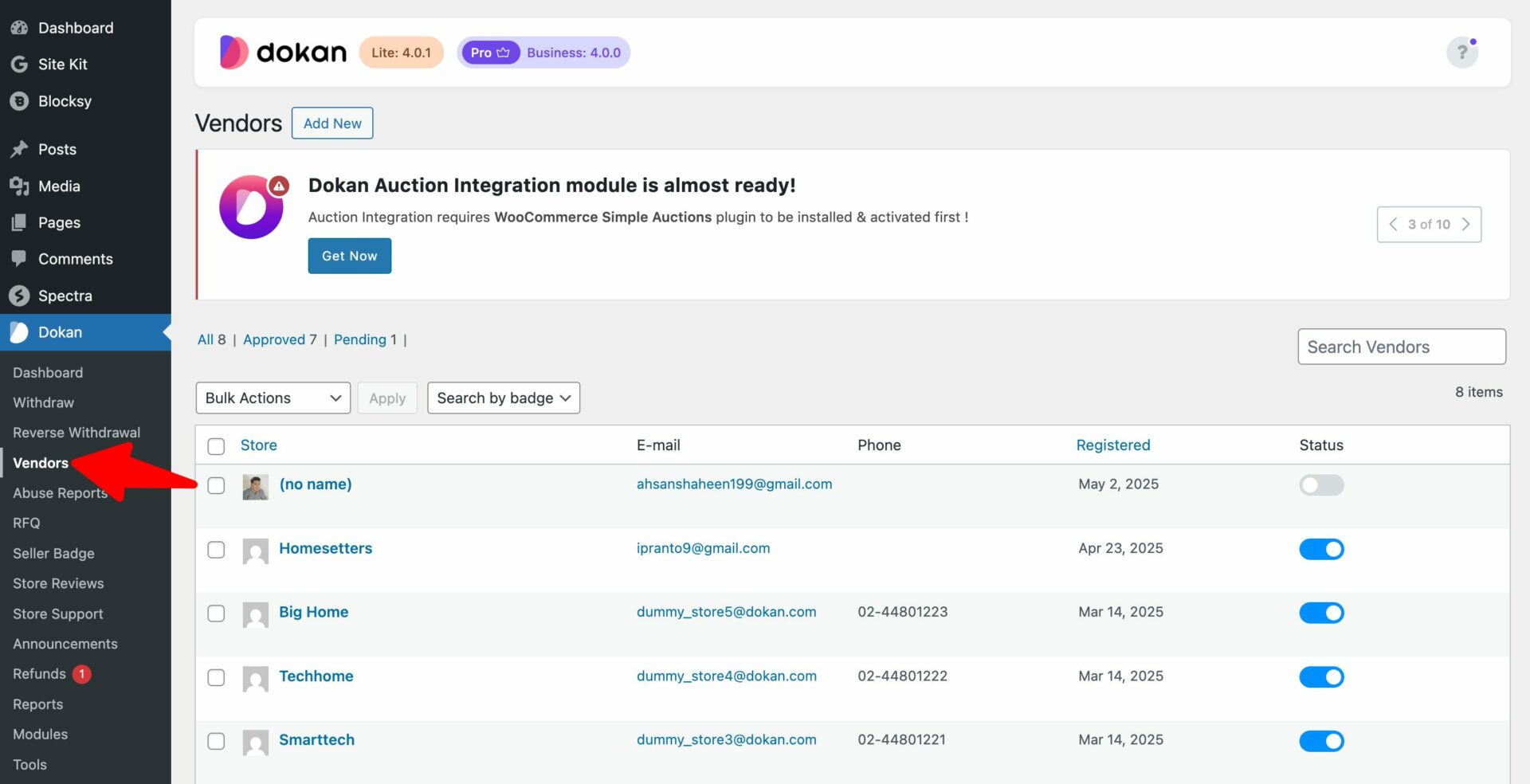The height and width of the screenshot is (784, 1530).
Task: Disable the Homesetters status toggle
Action: (x=1321, y=549)
